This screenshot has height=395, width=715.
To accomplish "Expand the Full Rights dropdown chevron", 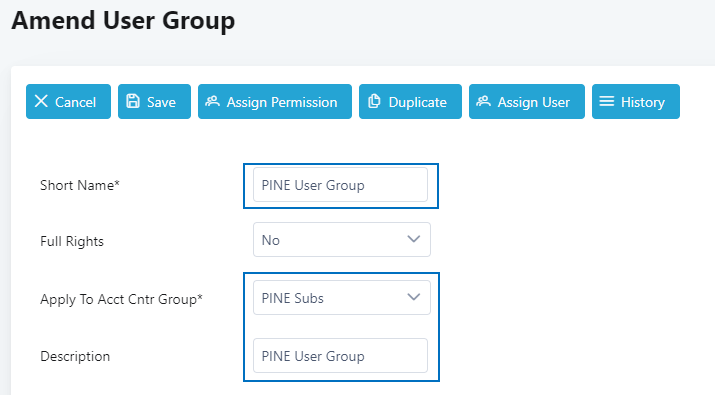I will [x=414, y=239].
